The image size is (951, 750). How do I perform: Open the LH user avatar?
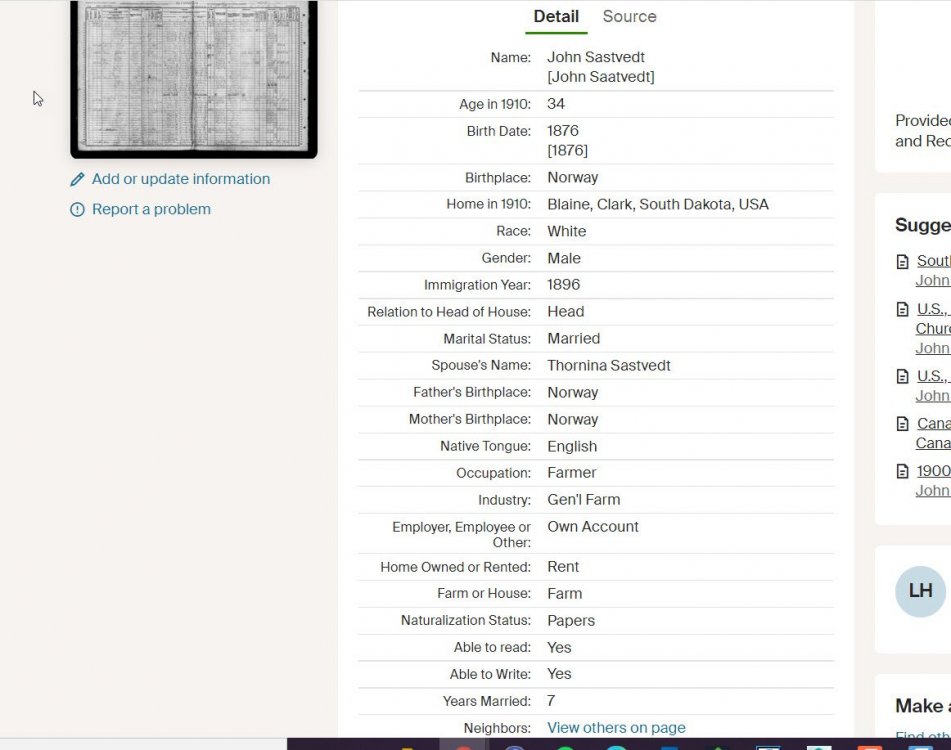point(920,591)
